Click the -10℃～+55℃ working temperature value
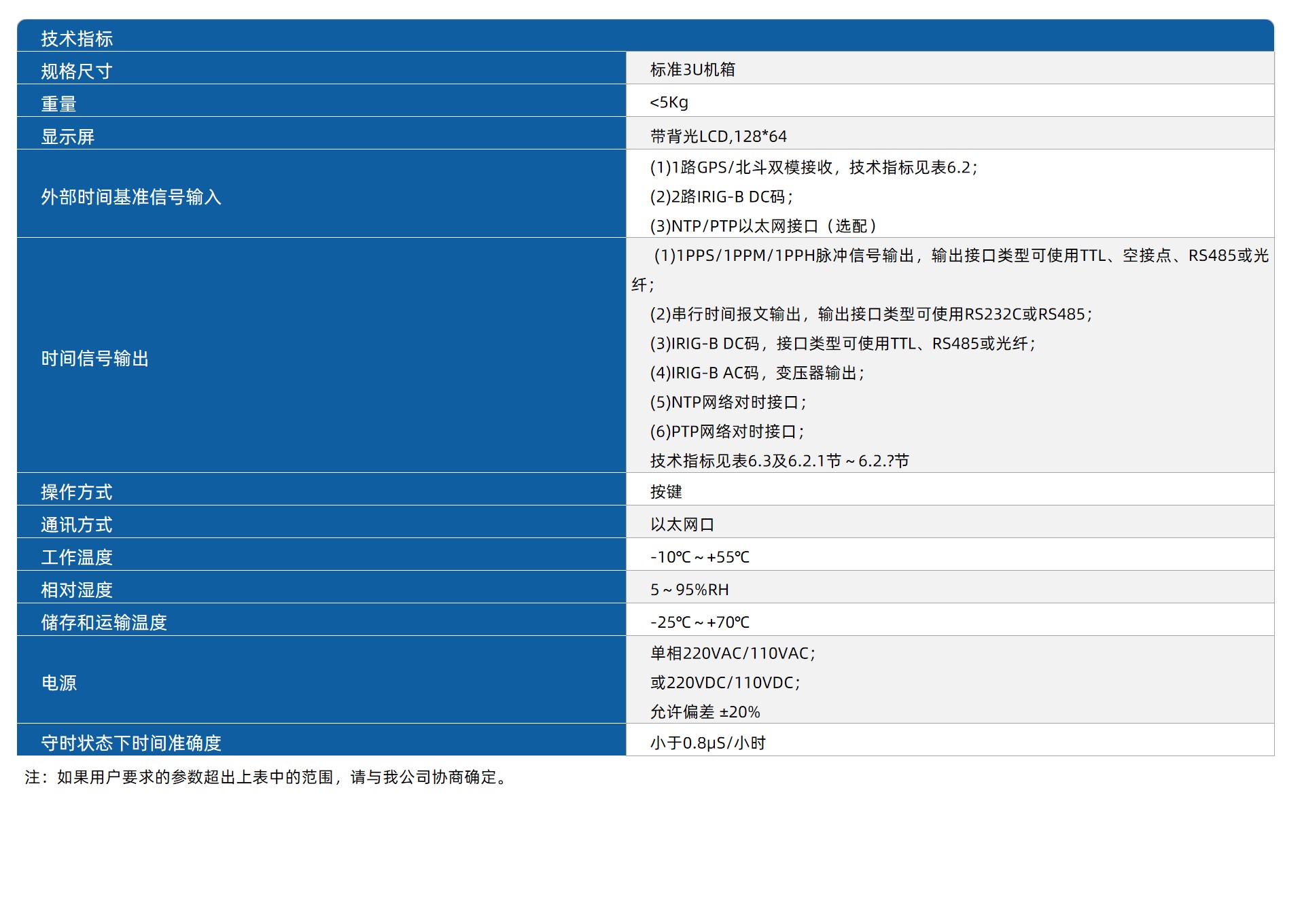 click(699, 556)
